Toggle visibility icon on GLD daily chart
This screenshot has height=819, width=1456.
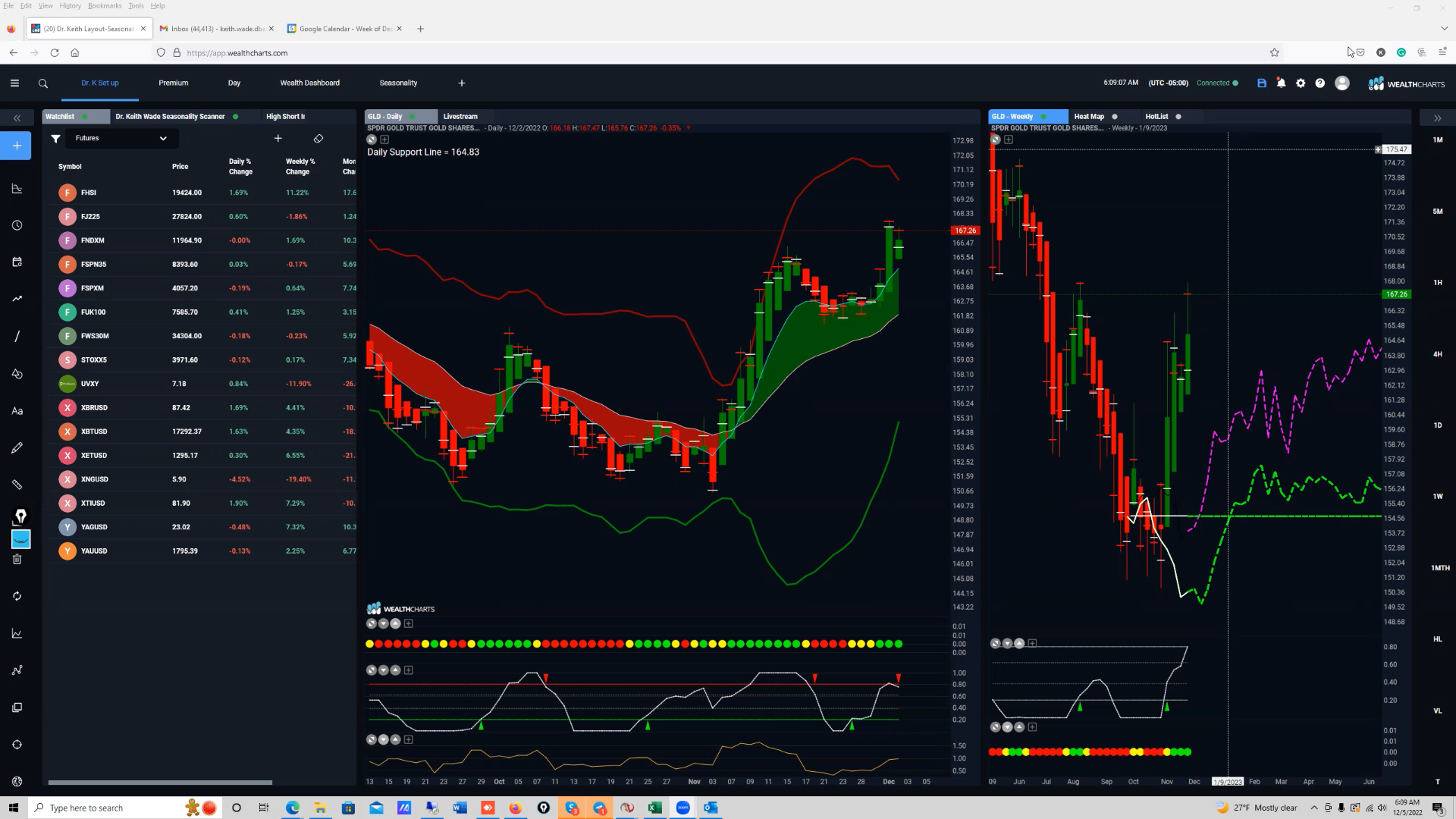pyautogui.click(x=372, y=140)
